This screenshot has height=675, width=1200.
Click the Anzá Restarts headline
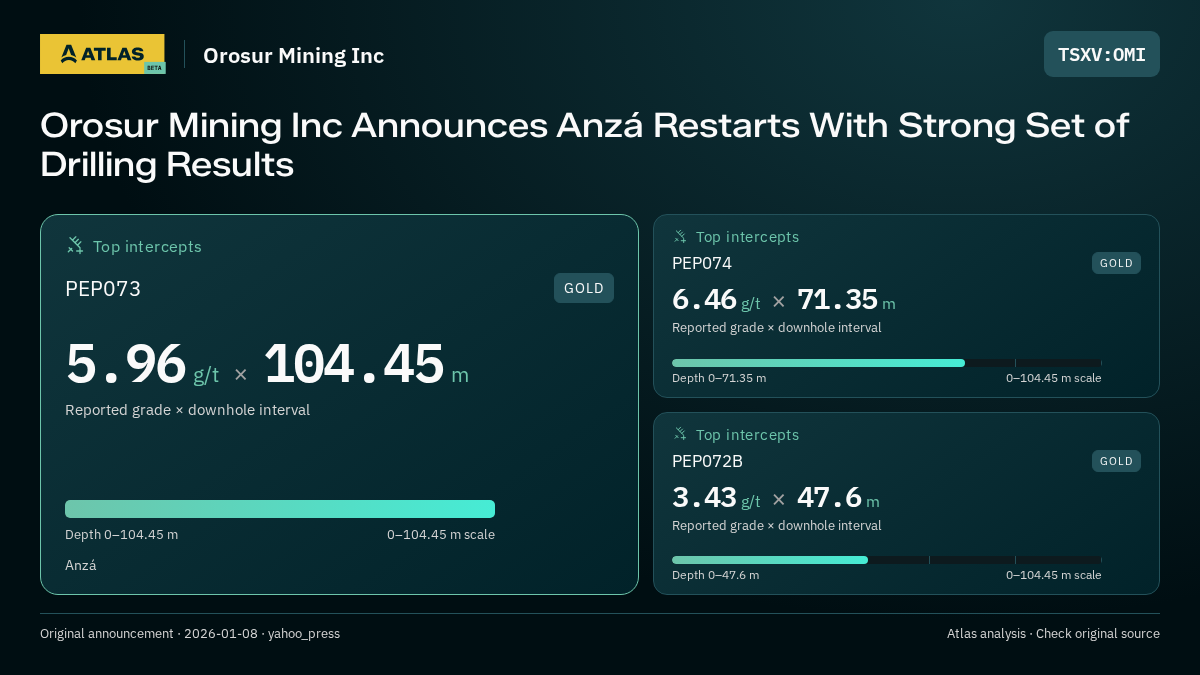pos(584,145)
